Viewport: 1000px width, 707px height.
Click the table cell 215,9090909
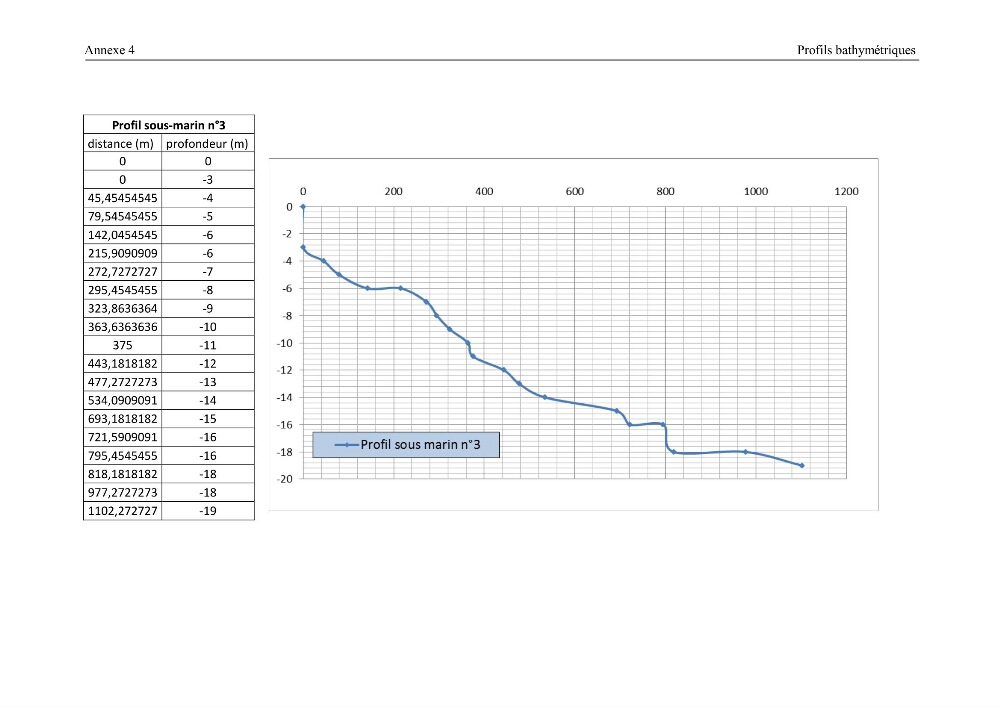122,254
